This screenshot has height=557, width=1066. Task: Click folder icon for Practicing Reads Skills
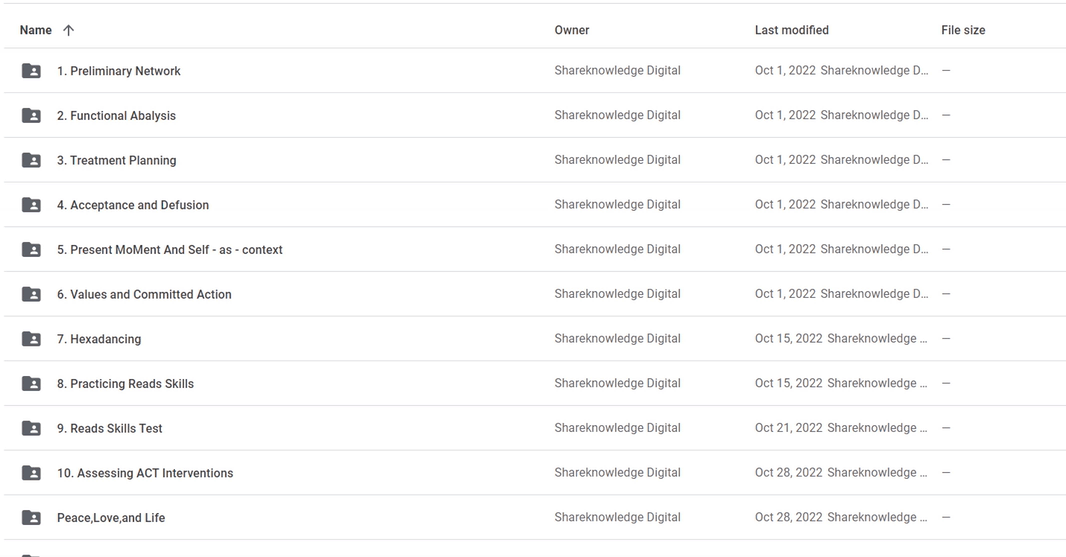32,384
